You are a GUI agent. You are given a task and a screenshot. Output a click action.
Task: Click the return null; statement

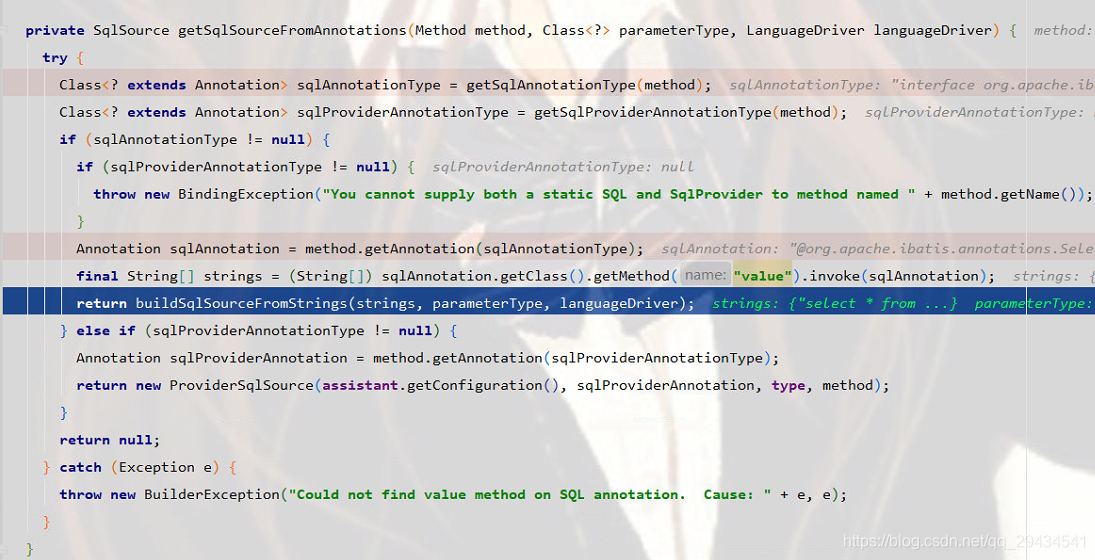coord(110,440)
